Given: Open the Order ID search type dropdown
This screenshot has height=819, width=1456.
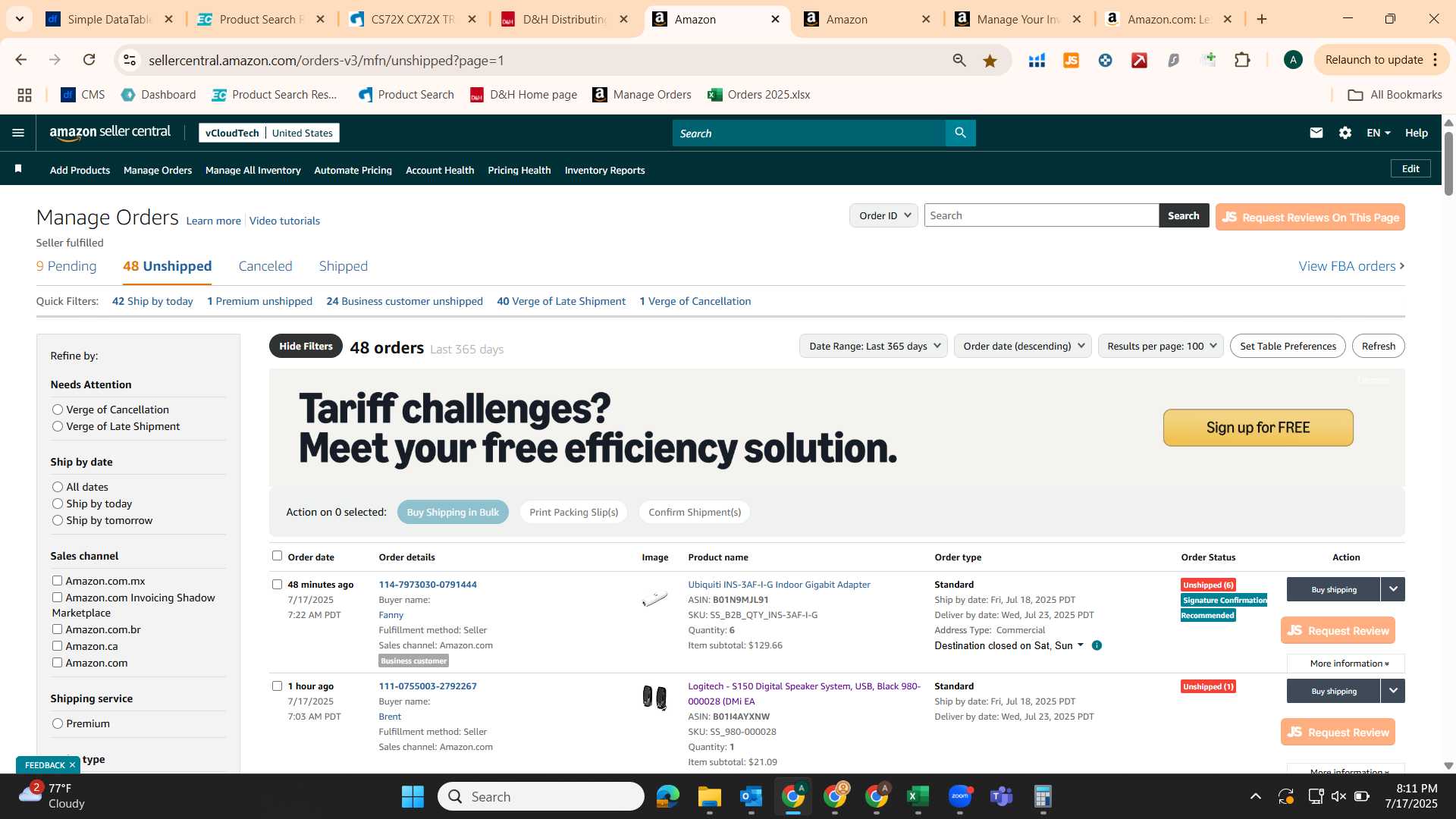Looking at the screenshot, I should click(883, 215).
